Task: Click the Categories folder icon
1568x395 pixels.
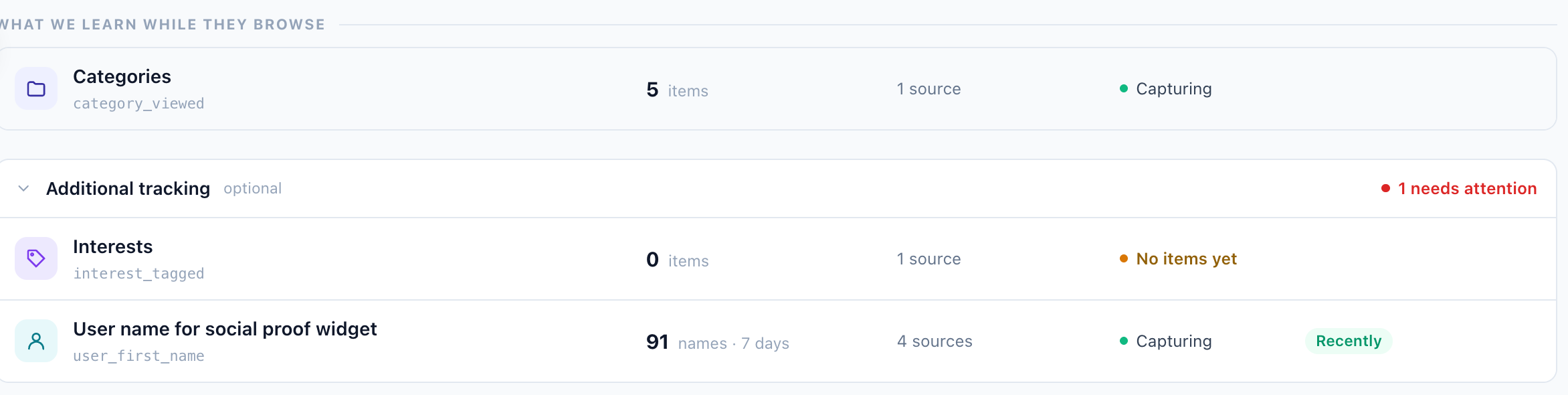Action: point(36,88)
